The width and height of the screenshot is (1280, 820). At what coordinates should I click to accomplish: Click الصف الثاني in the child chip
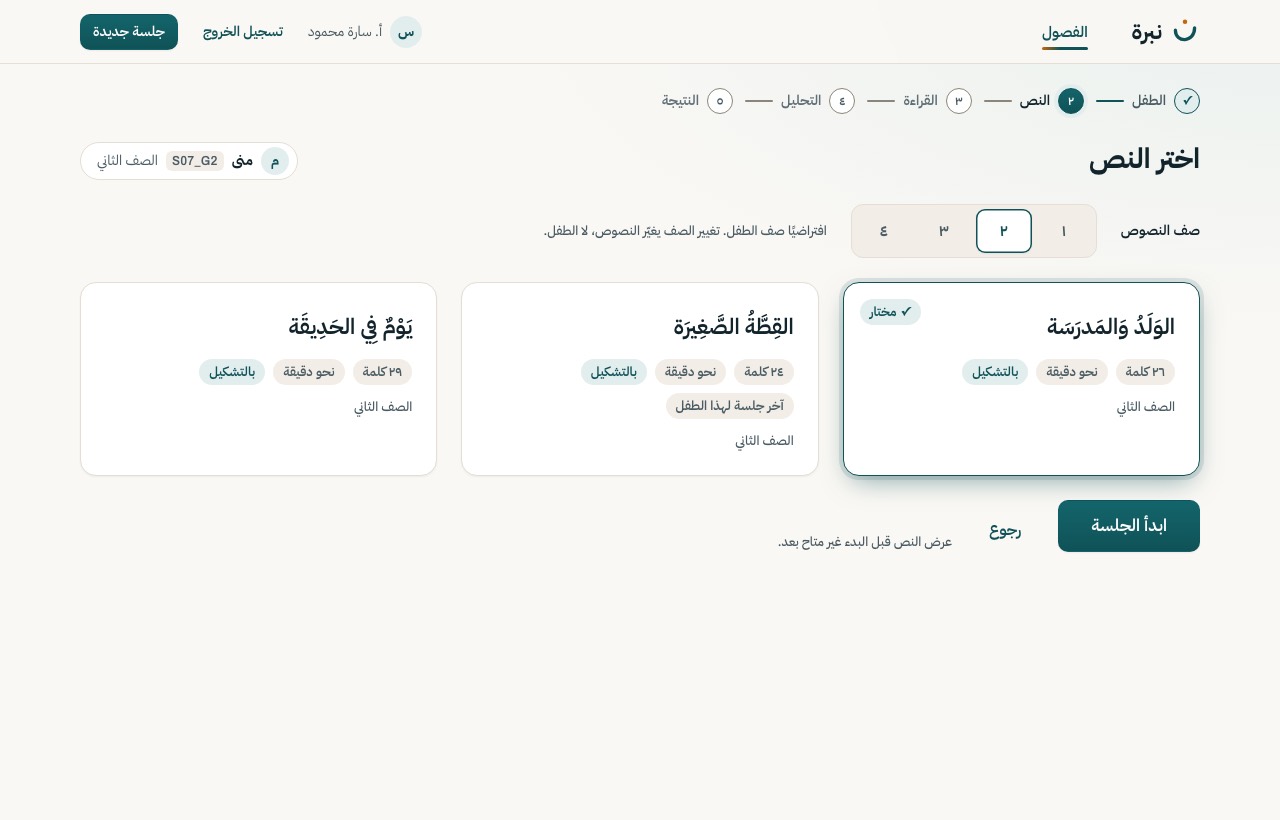pos(127,161)
